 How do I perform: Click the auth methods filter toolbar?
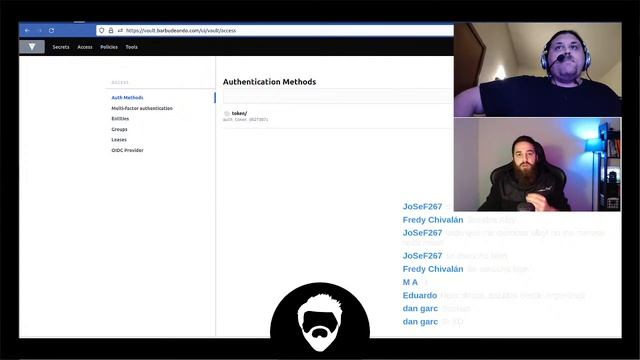338,97
